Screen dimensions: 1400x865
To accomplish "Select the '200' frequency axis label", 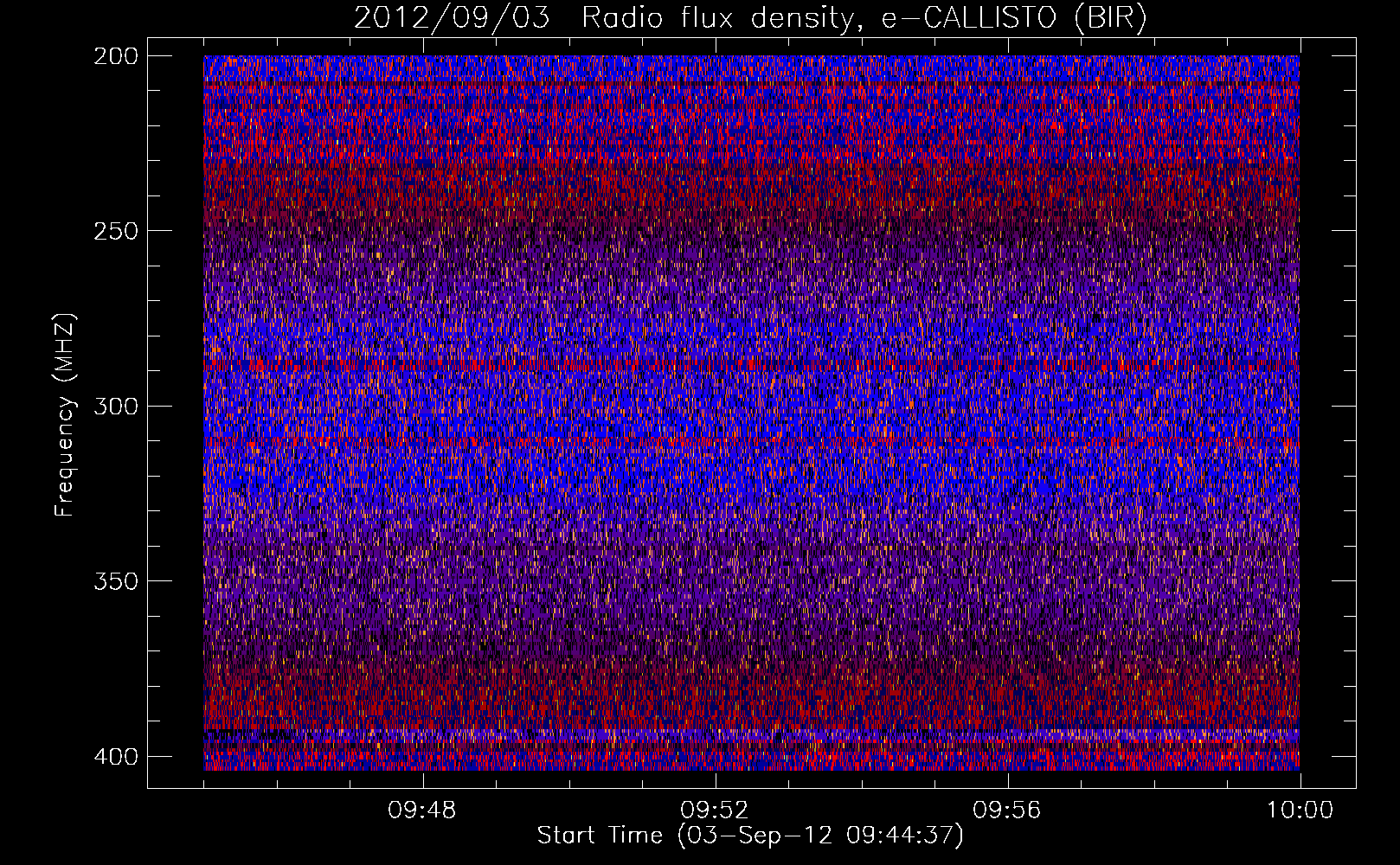I will pyautogui.click(x=115, y=56).
